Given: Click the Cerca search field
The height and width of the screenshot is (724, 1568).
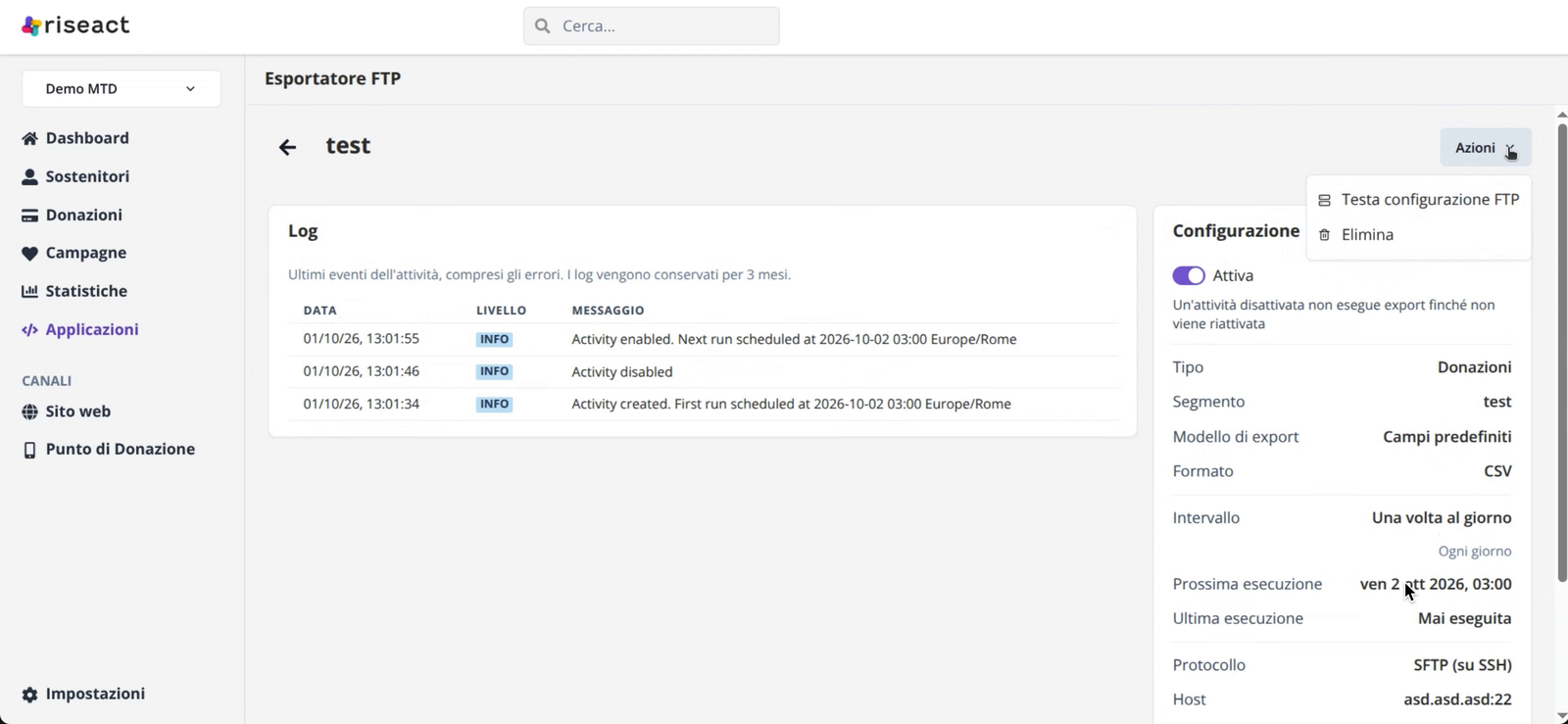Looking at the screenshot, I should point(652,26).
